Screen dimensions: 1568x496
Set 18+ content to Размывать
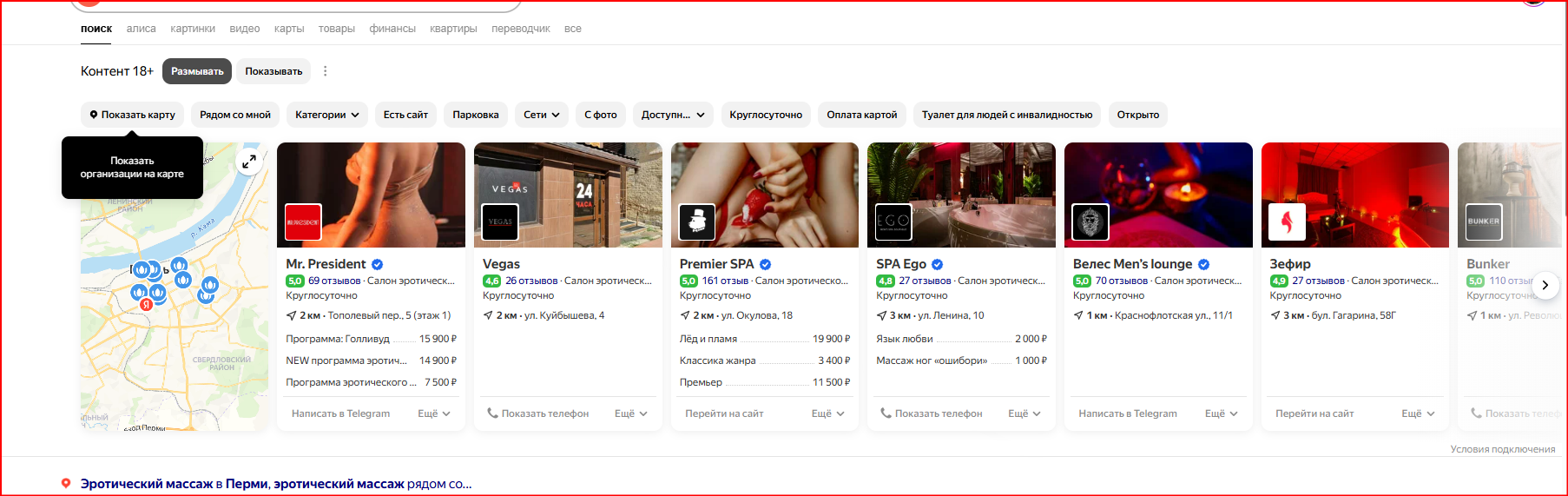(197, 71)
